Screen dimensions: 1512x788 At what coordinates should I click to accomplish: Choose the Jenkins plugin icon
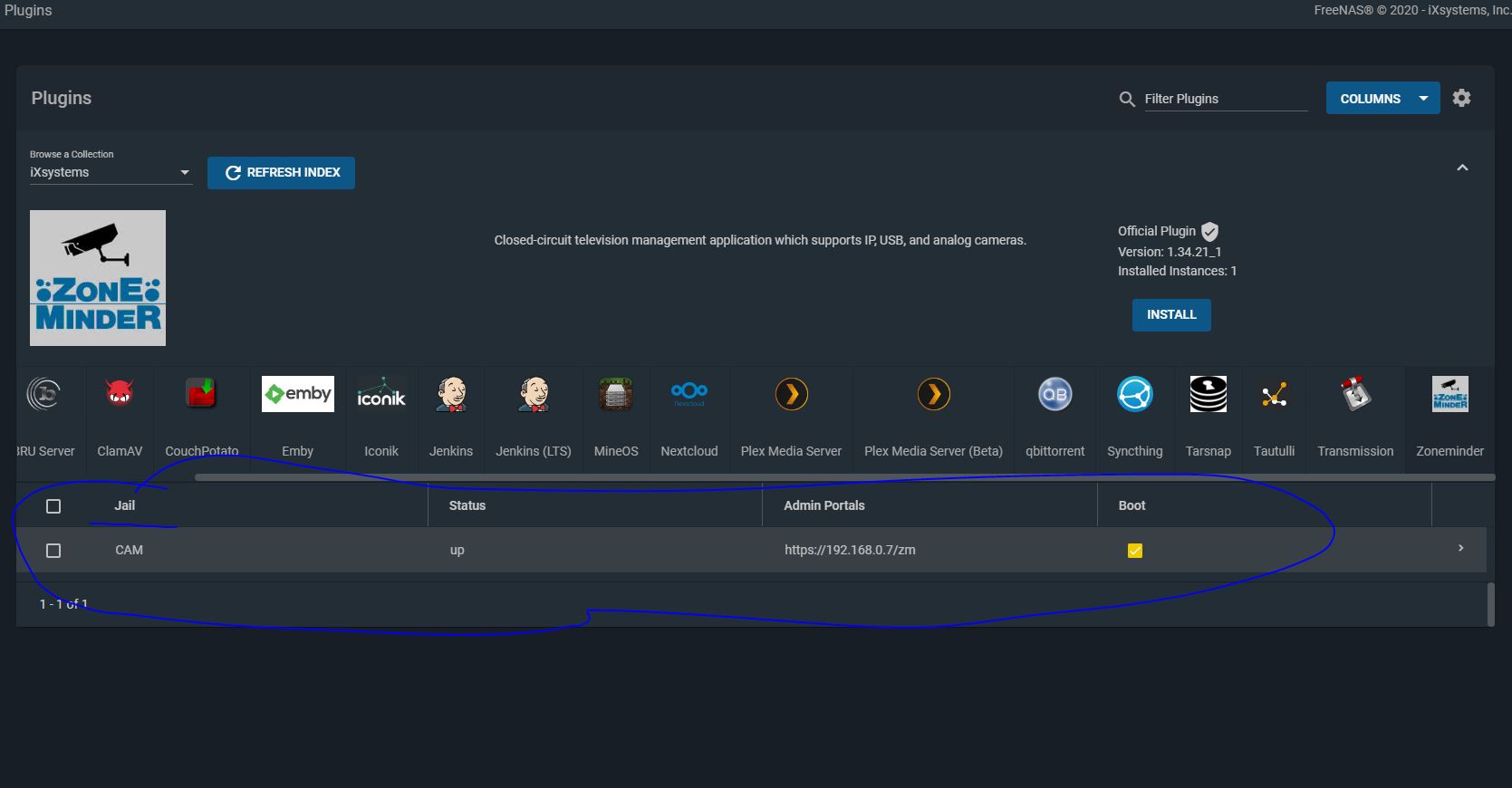pyautogui.click(x=451, y=394)
